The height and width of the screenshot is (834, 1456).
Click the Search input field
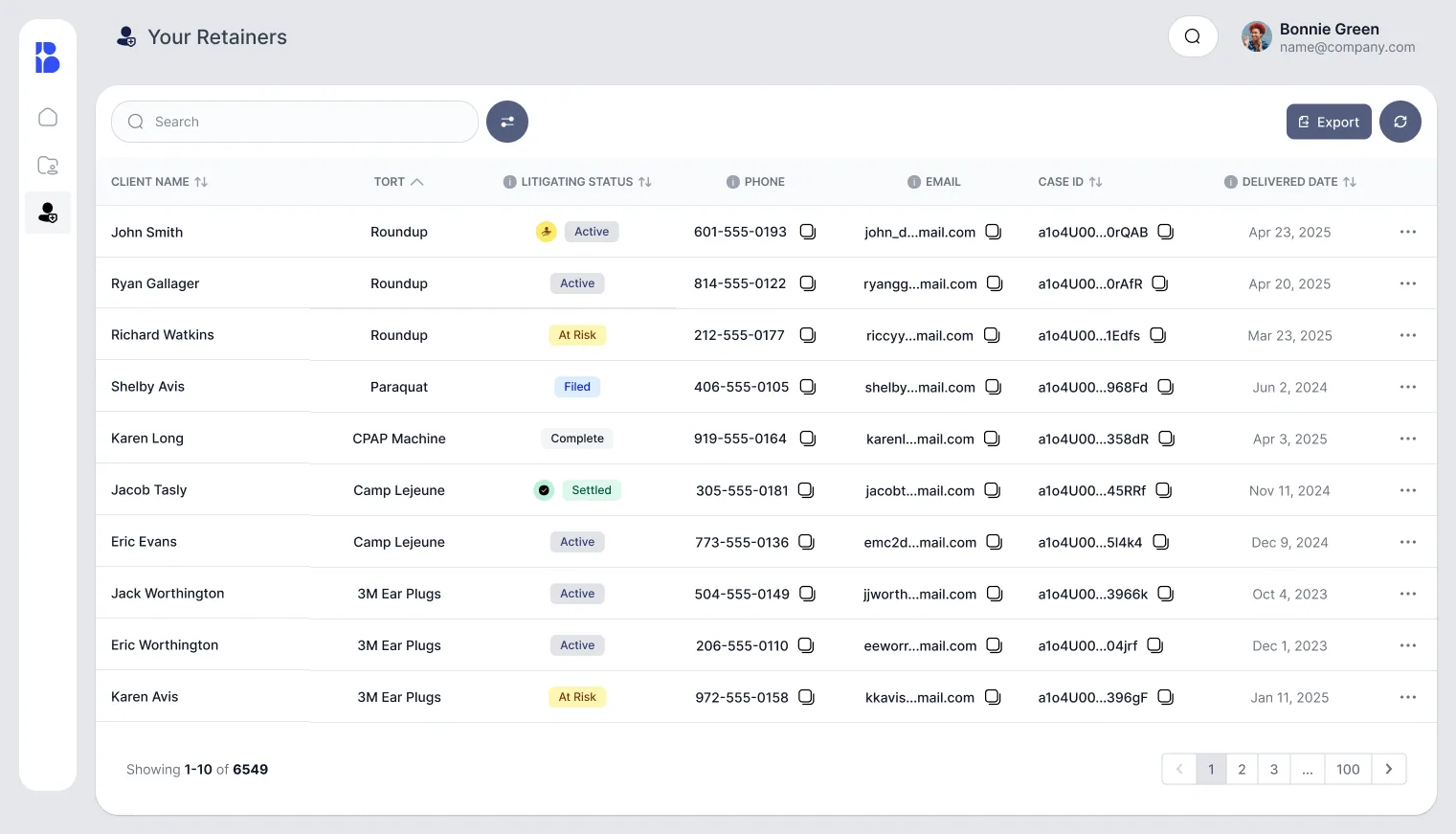point(295,122)
